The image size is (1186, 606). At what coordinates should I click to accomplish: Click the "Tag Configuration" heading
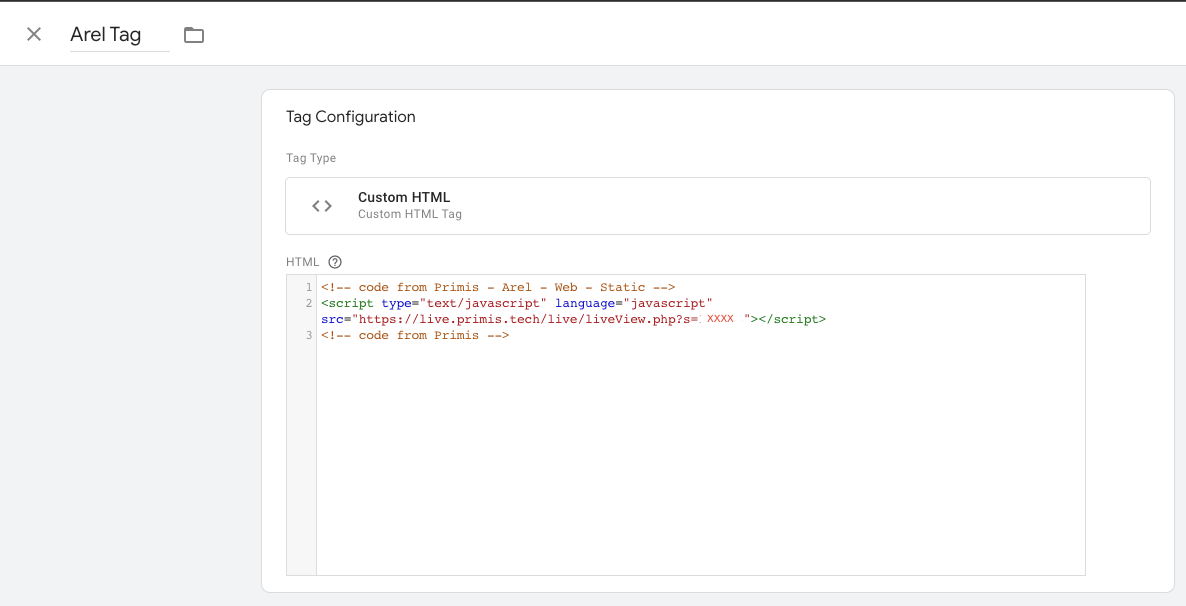pos(350,117)
